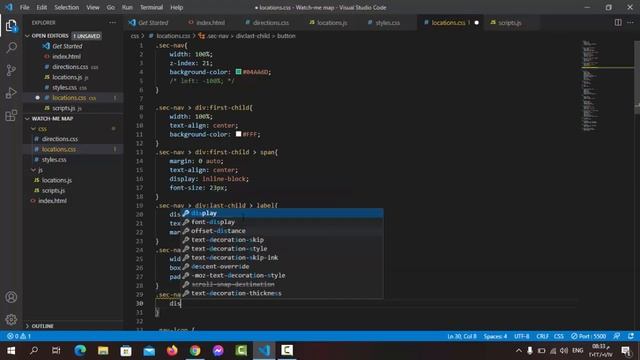The width and height of the screenshot is (640, 360).
Task: Open styles.css in the css folder
Action: click(x=54, y=160)
